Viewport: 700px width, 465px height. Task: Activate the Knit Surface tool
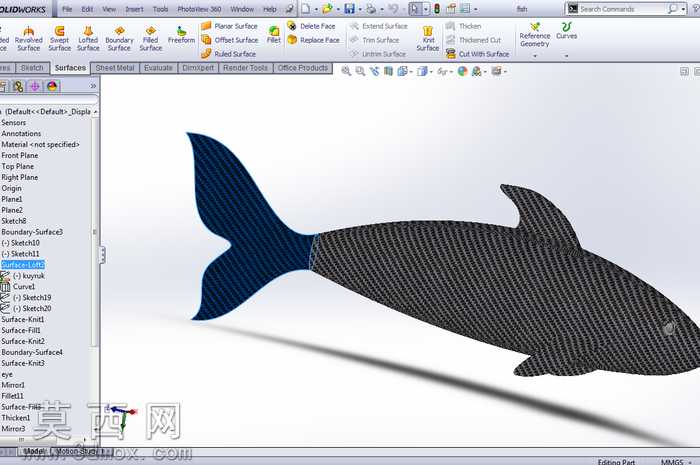tap(428, 38)
